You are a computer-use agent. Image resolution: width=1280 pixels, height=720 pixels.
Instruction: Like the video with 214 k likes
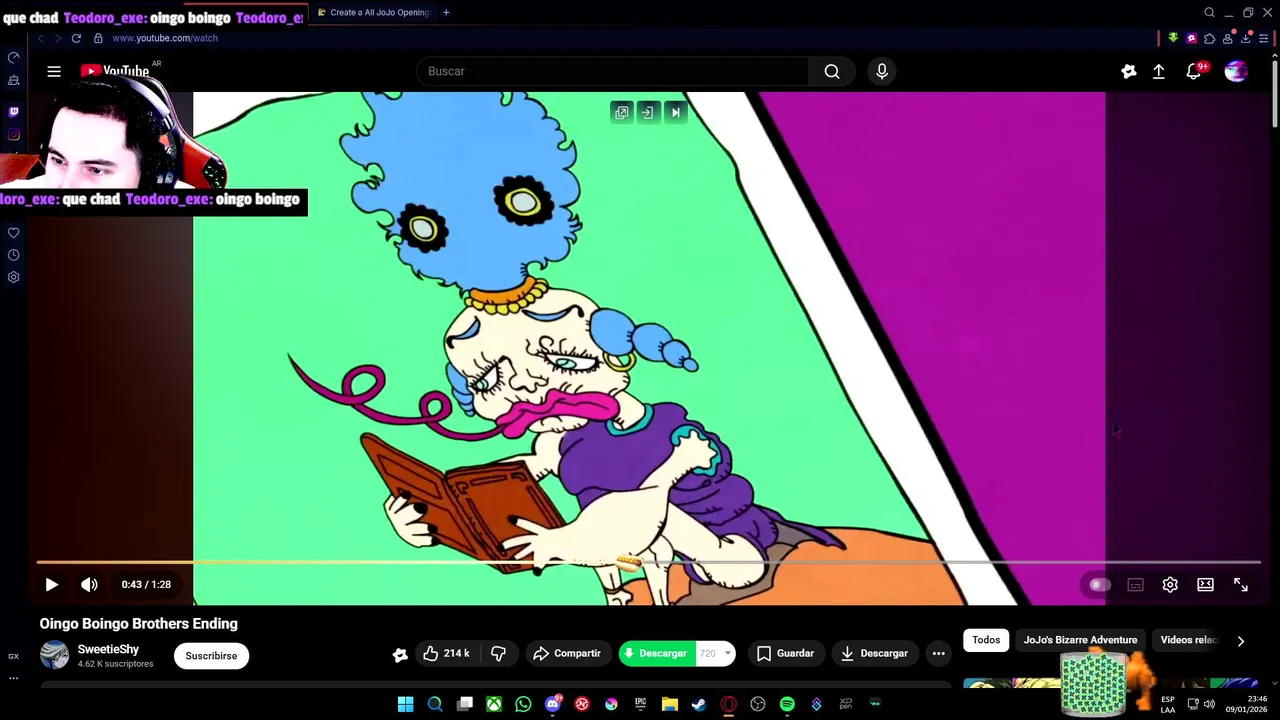coord(446,654)
